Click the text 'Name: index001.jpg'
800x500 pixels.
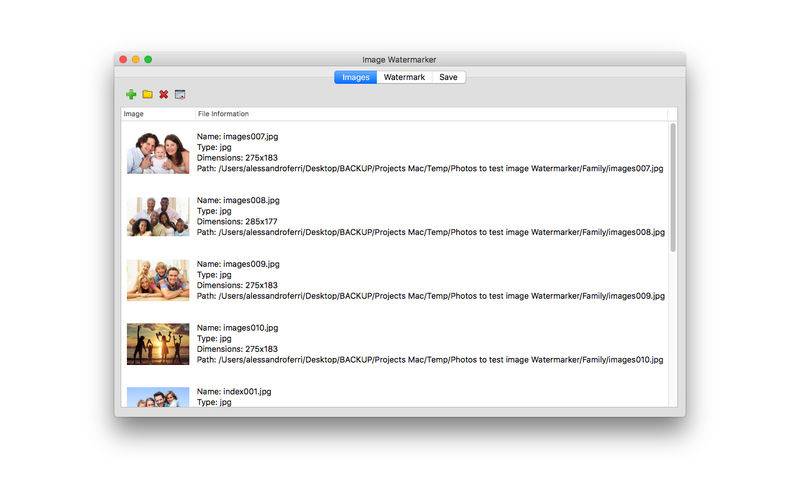click(234, 391)
